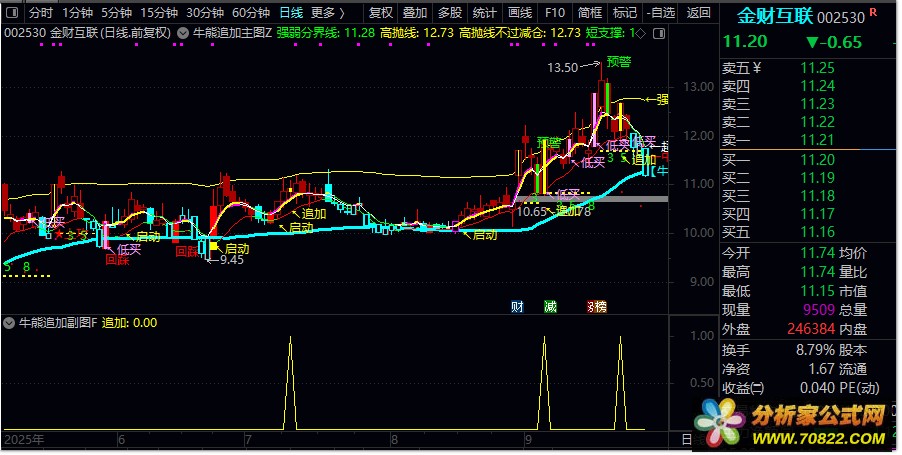Click the 牛熊追加副图F indicator label
902x455 pixels.
pos(58,323)
